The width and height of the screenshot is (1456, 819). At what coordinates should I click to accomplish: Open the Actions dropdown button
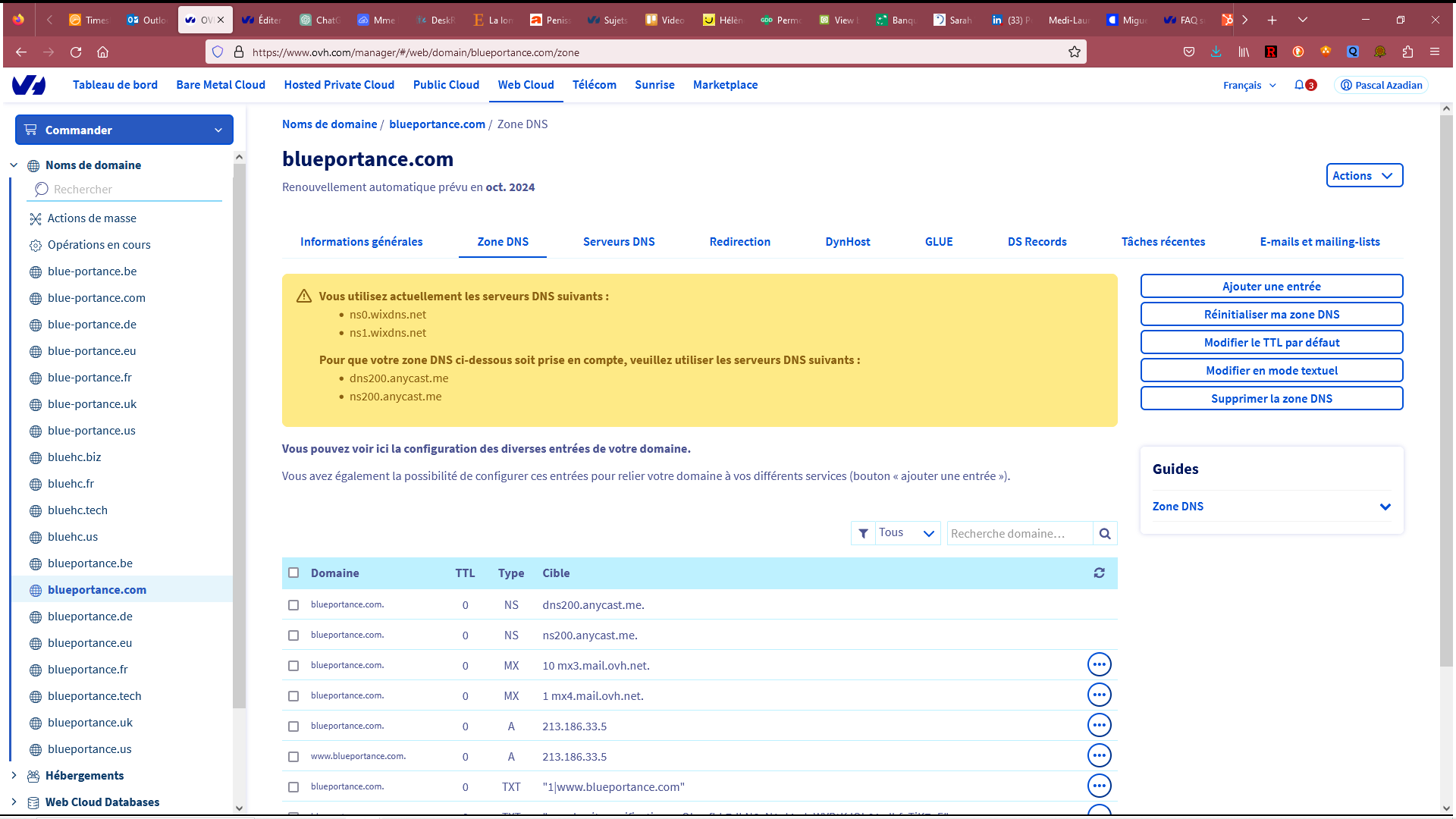coord(1364,176)
